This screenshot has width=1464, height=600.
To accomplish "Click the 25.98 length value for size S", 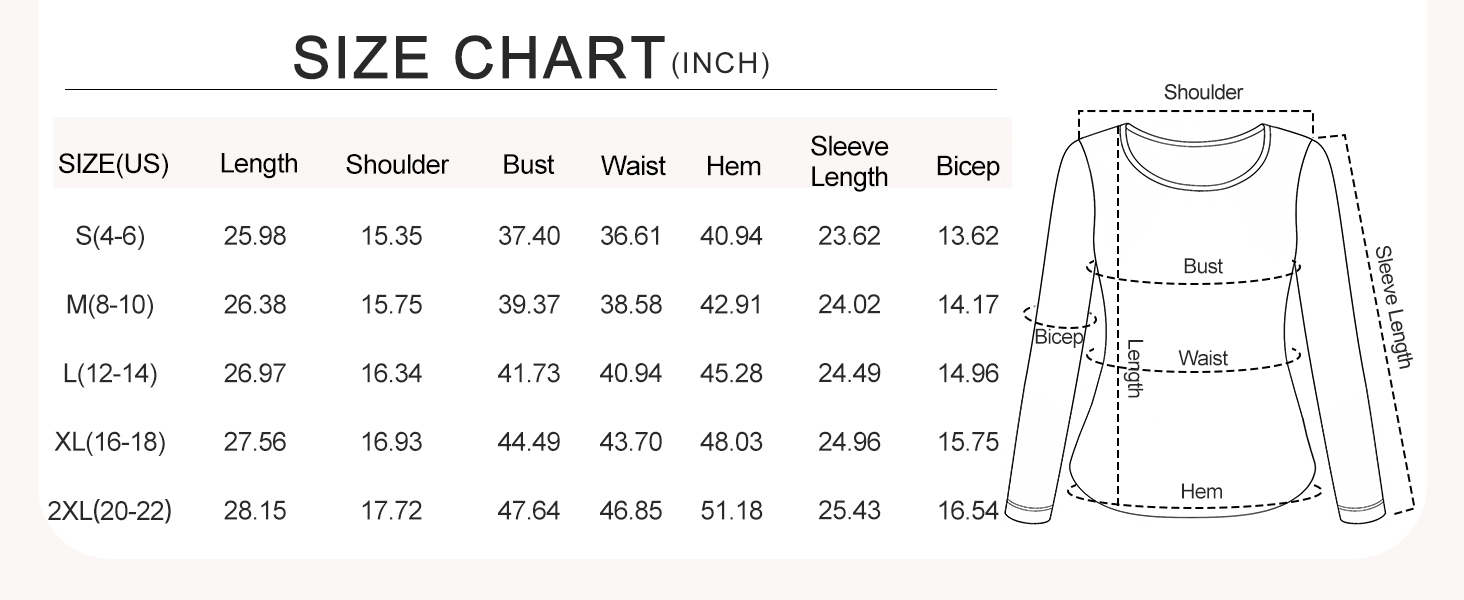I will point(255,237).
